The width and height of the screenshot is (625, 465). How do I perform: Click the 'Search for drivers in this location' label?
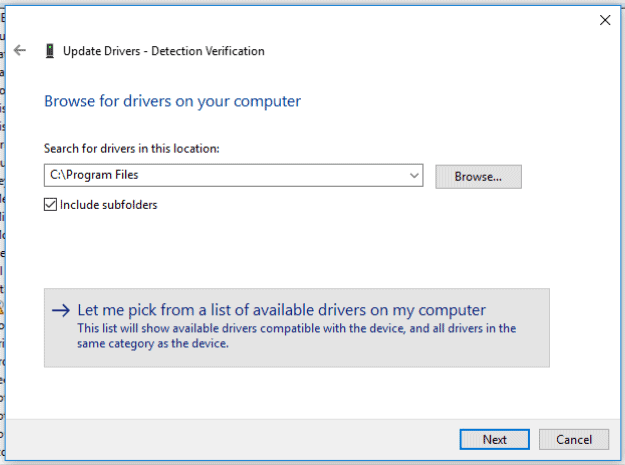pyautogui.click(x=131, y=149)
